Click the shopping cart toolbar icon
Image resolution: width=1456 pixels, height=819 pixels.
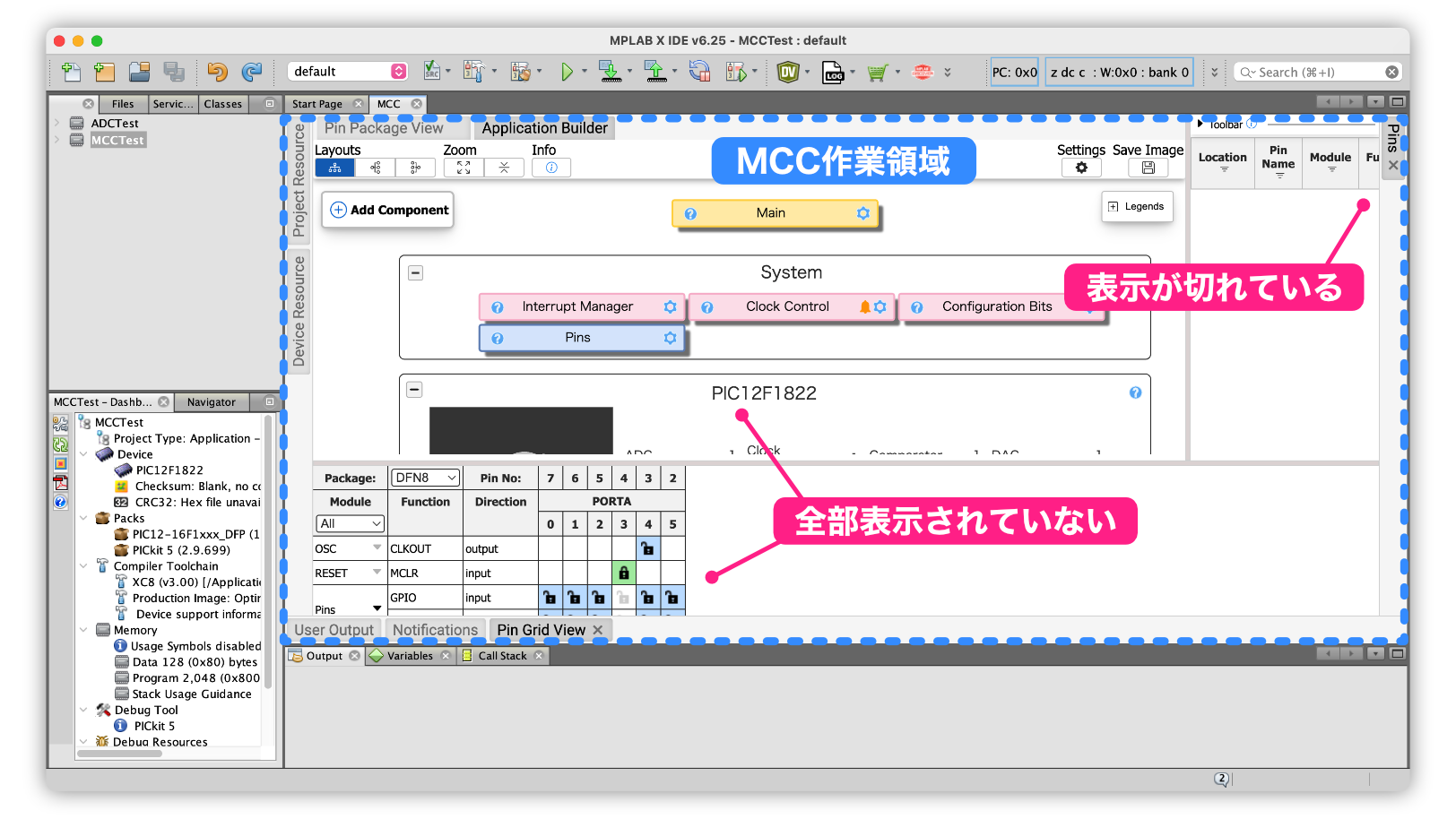point(877,73)
